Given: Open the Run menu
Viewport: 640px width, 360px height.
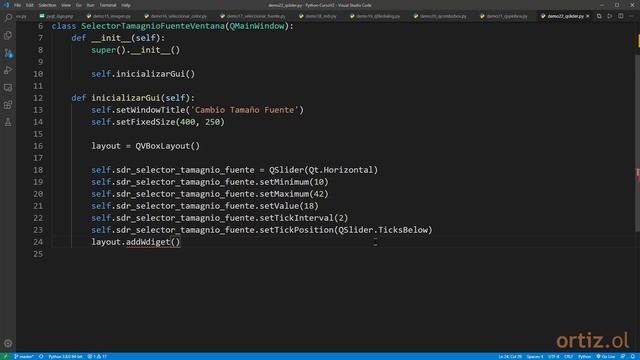Looking at the screenshot, I should pyautogui.click(x=90, y=5).
